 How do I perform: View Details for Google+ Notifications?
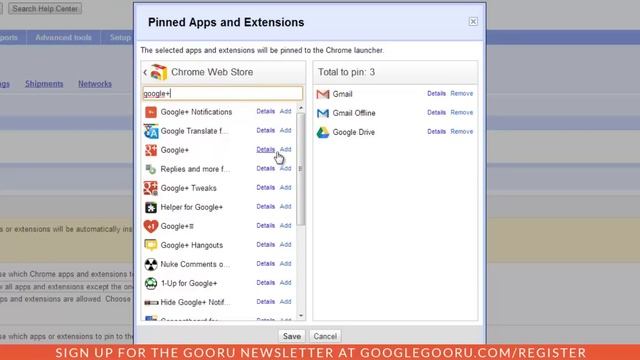point(265,111)
